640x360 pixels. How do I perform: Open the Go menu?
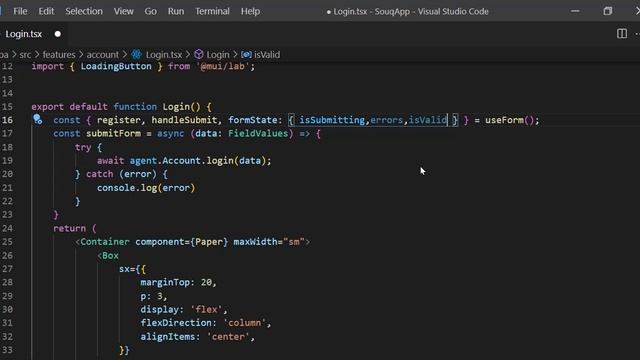pos(150,11)
